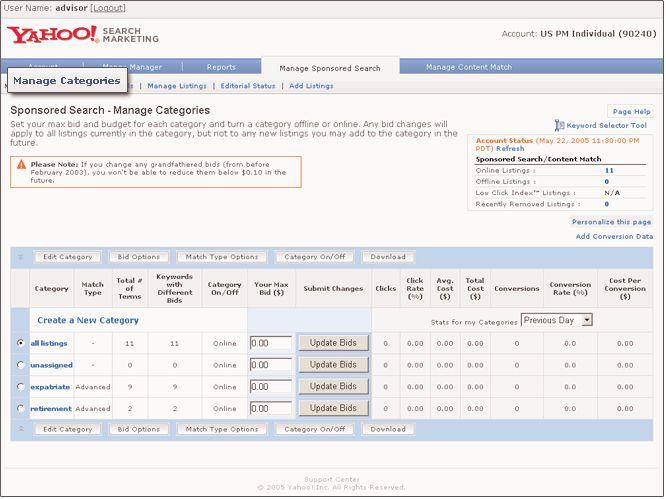Click the top Download button

[x=387, y=257]
